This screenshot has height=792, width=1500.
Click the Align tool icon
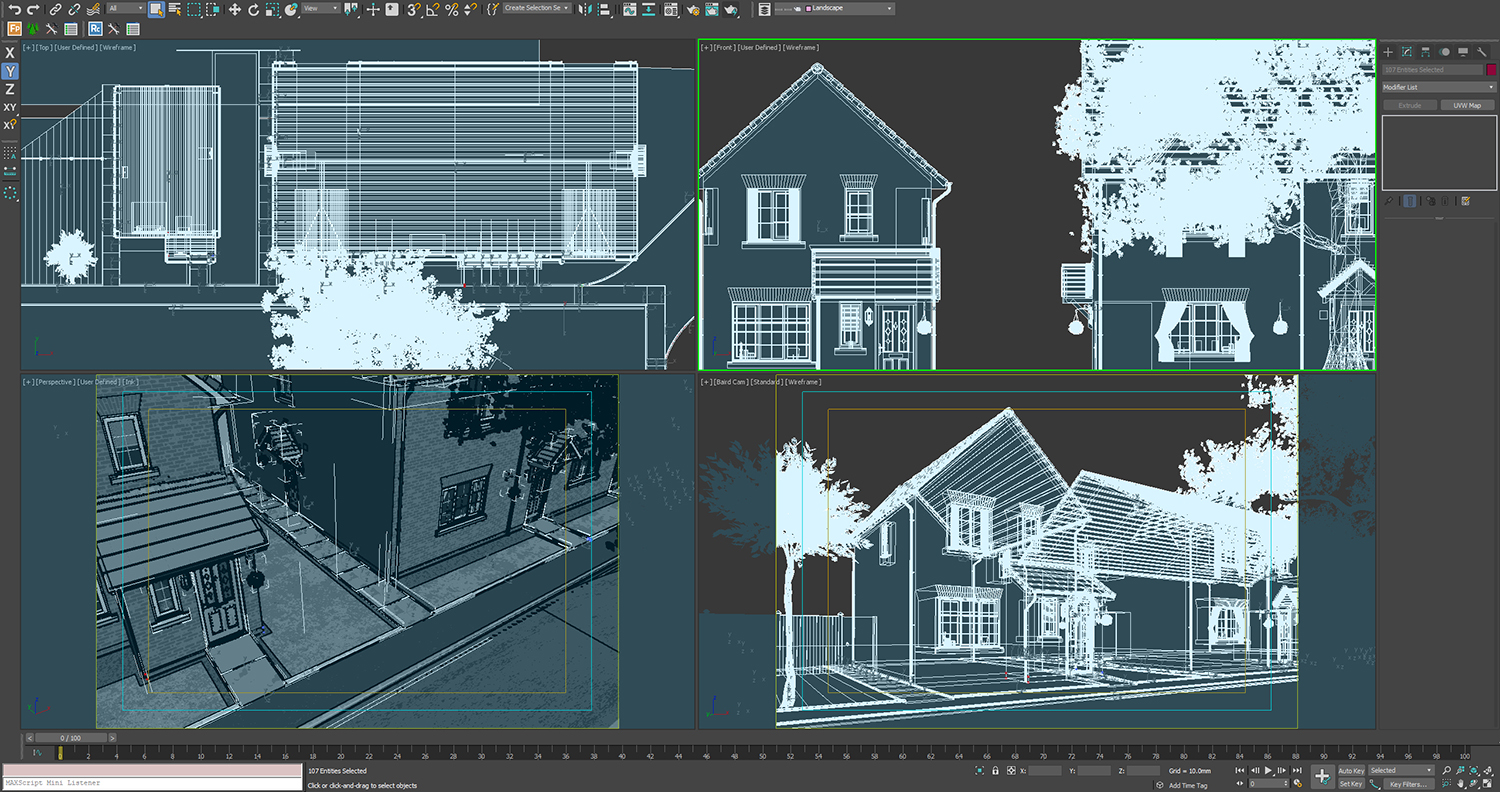tap(604, 9)
